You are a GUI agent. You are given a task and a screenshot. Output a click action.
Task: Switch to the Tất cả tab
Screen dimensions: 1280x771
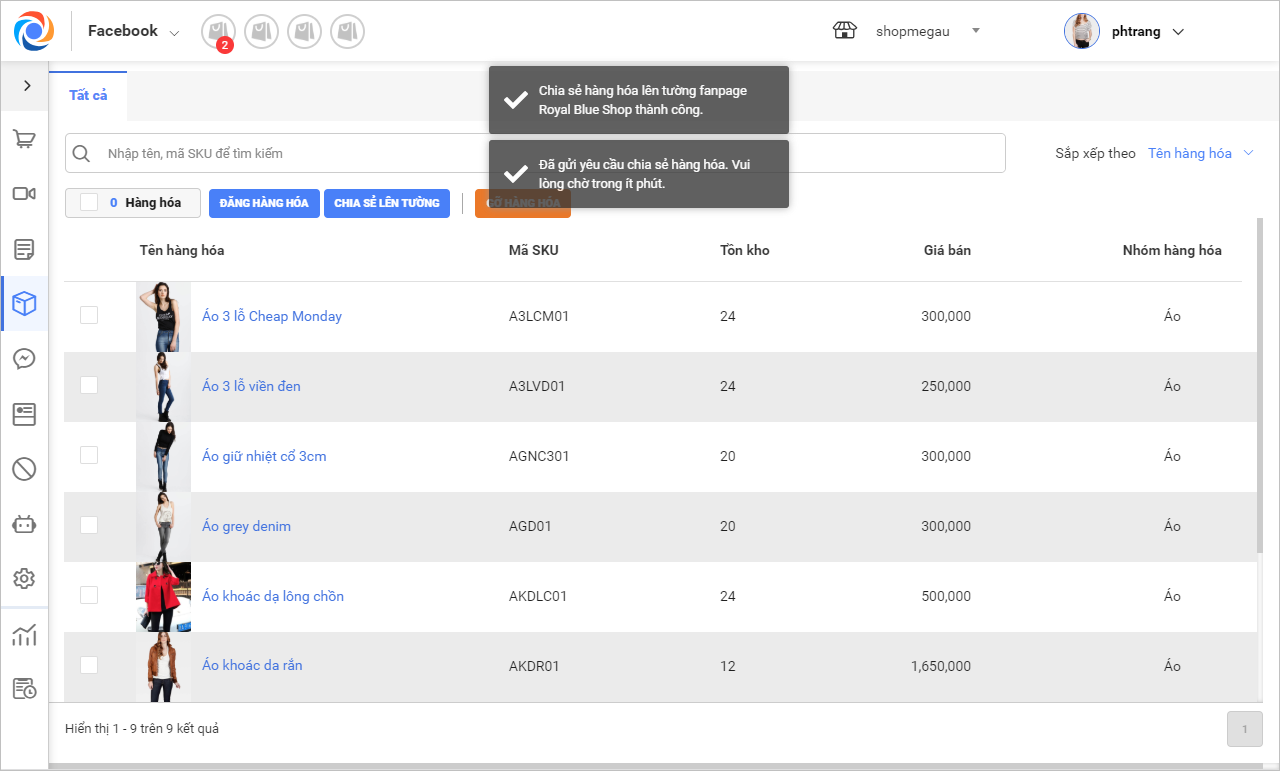(x=88, y=96)
